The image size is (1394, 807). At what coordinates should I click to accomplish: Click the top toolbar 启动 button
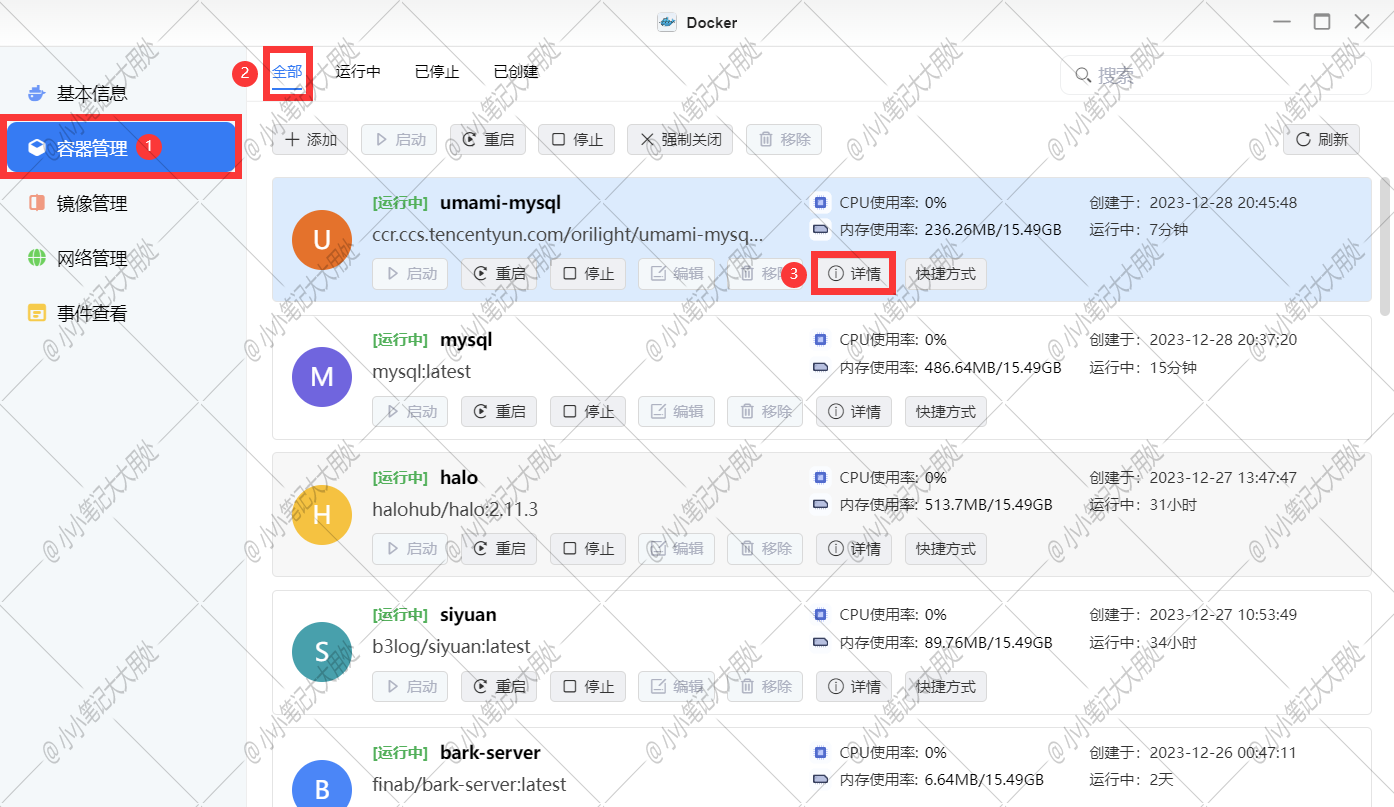399,140
